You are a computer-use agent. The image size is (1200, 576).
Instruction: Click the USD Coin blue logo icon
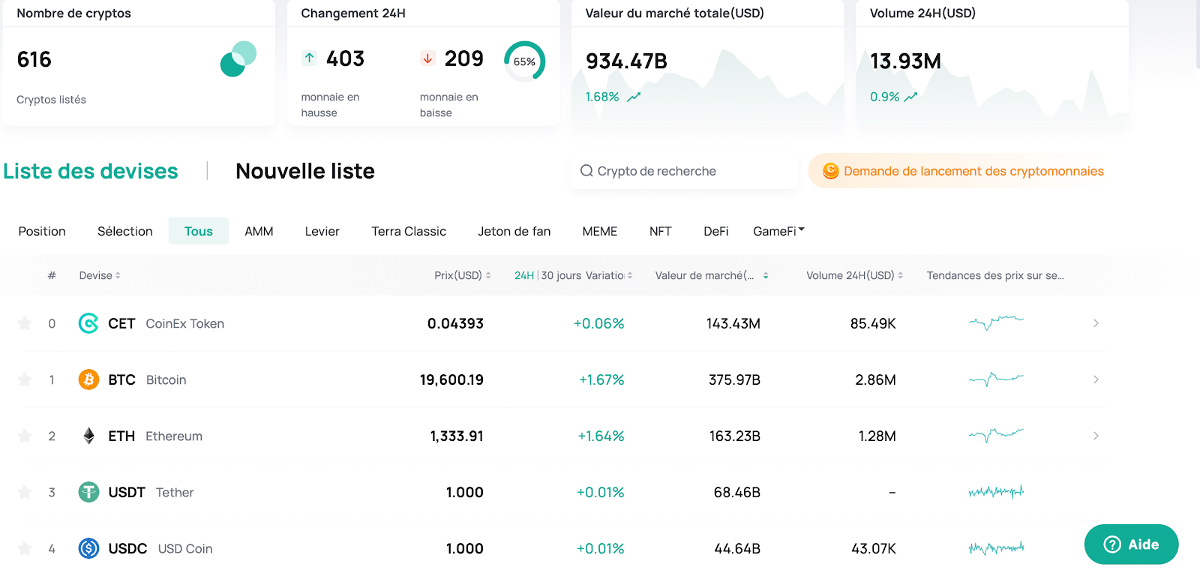[89, 548]
